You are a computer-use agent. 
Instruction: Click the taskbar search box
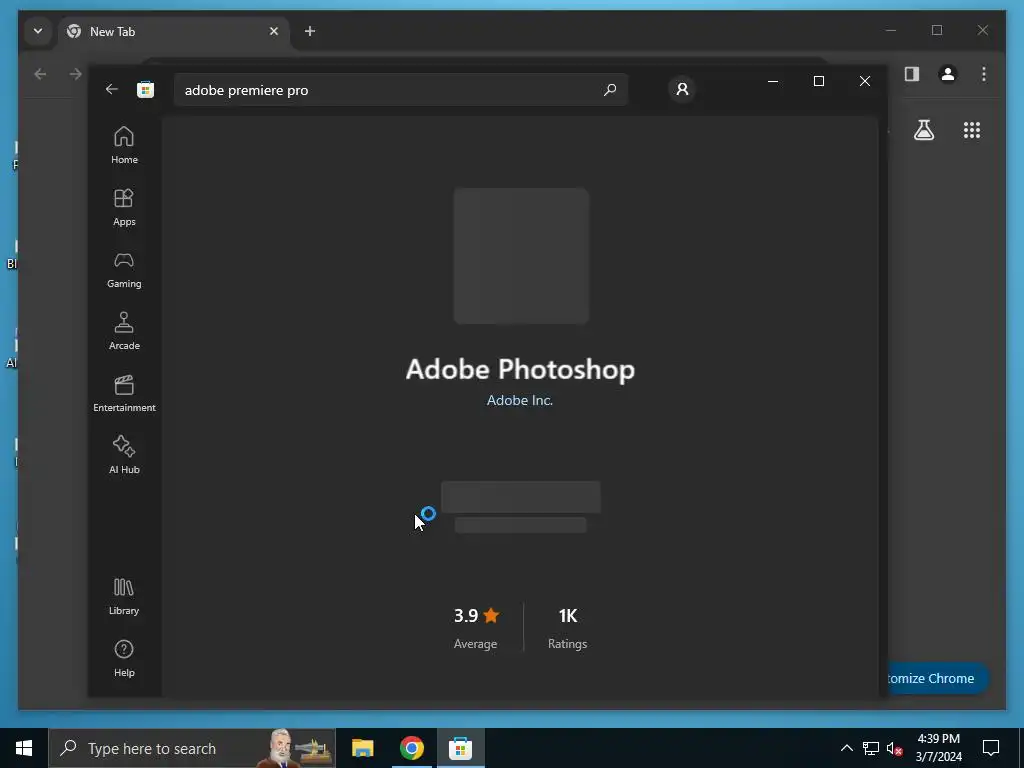coord(193,748)
